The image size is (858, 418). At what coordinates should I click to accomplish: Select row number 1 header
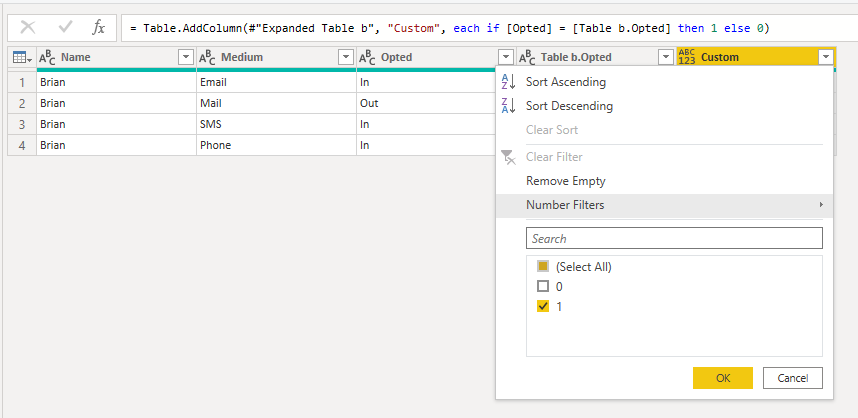point(22,83)
